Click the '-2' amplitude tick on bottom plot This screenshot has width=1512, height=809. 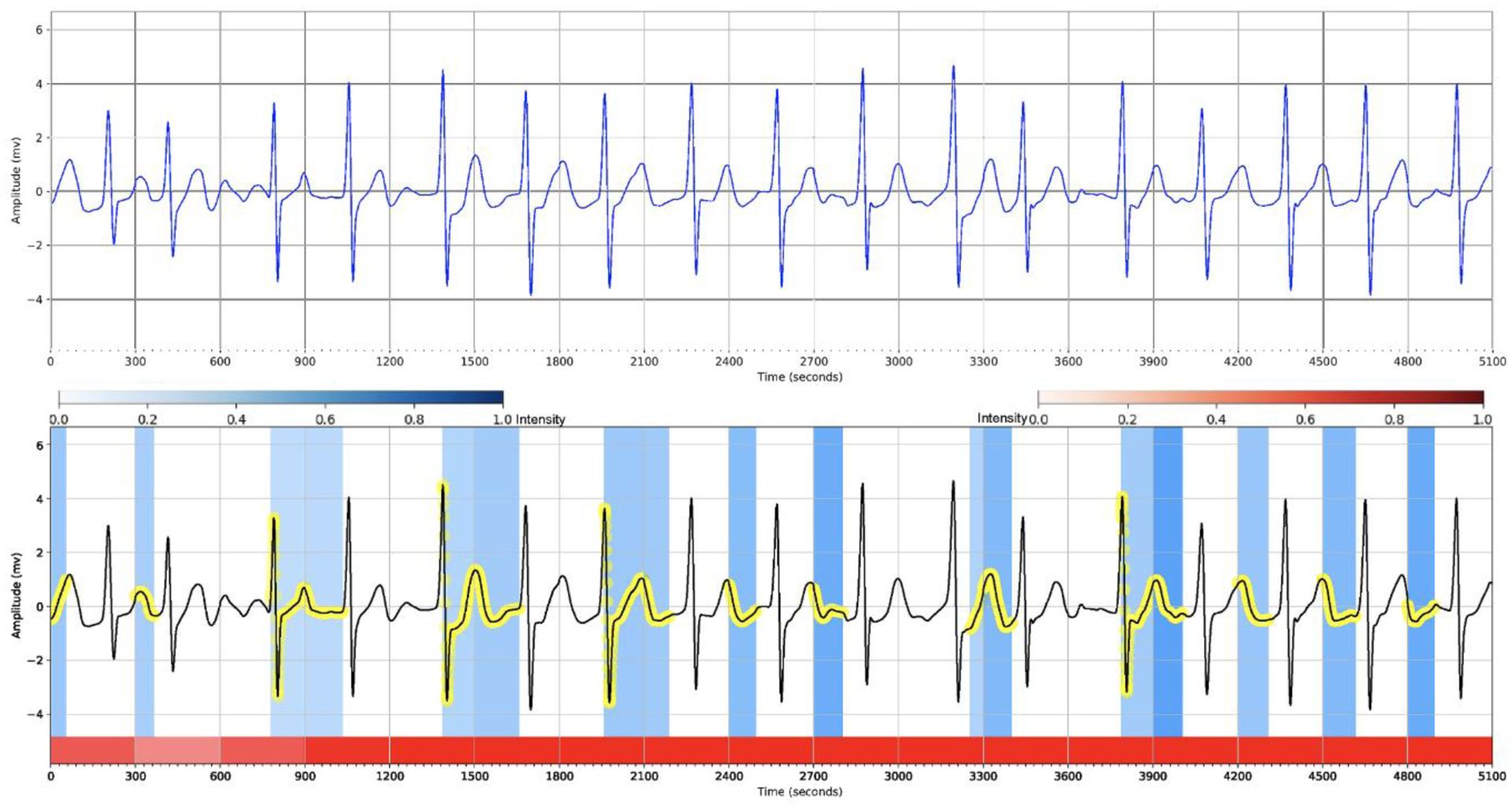point(36,660)
